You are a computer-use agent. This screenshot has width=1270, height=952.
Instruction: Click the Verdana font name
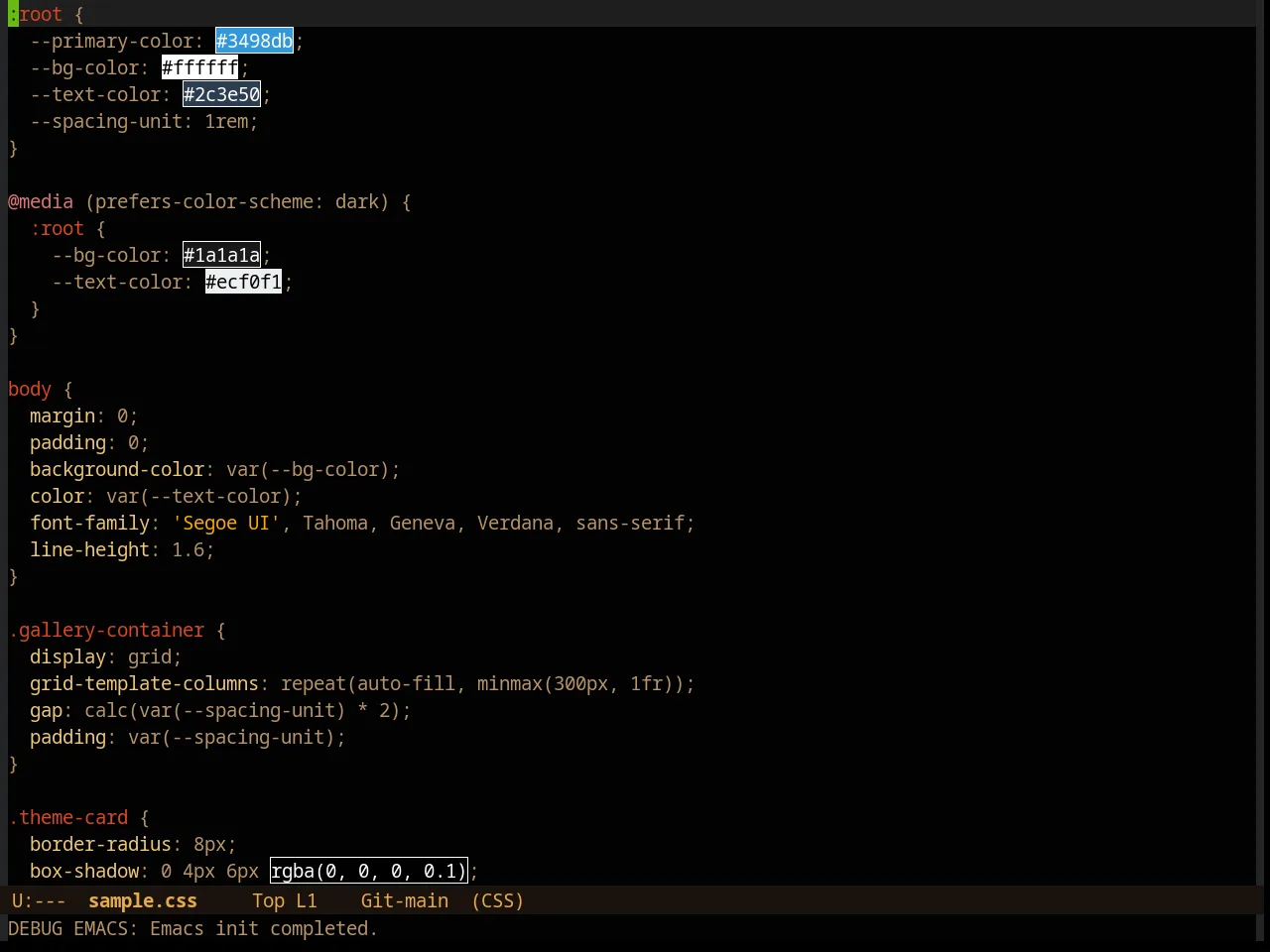click(515, 523)
